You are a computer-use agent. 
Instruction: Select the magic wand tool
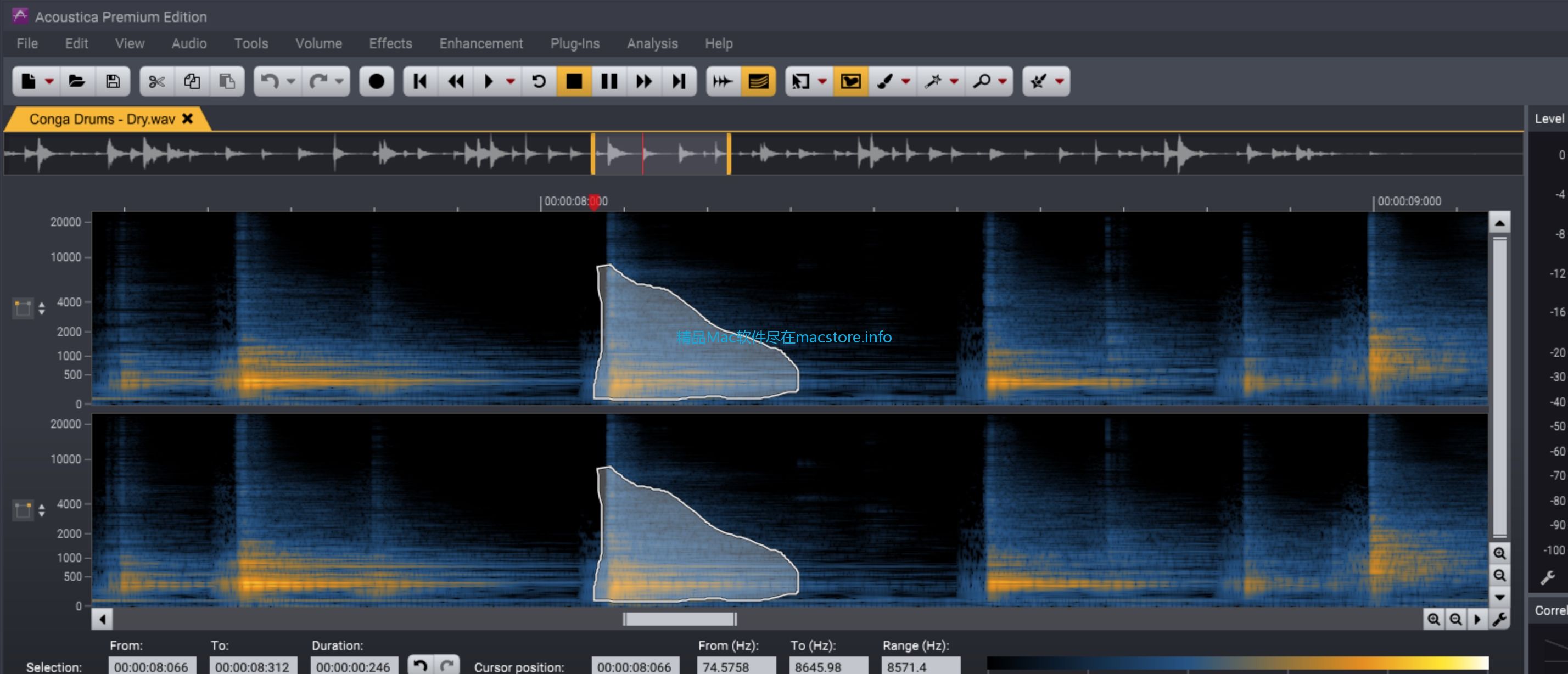click(933, 81)
